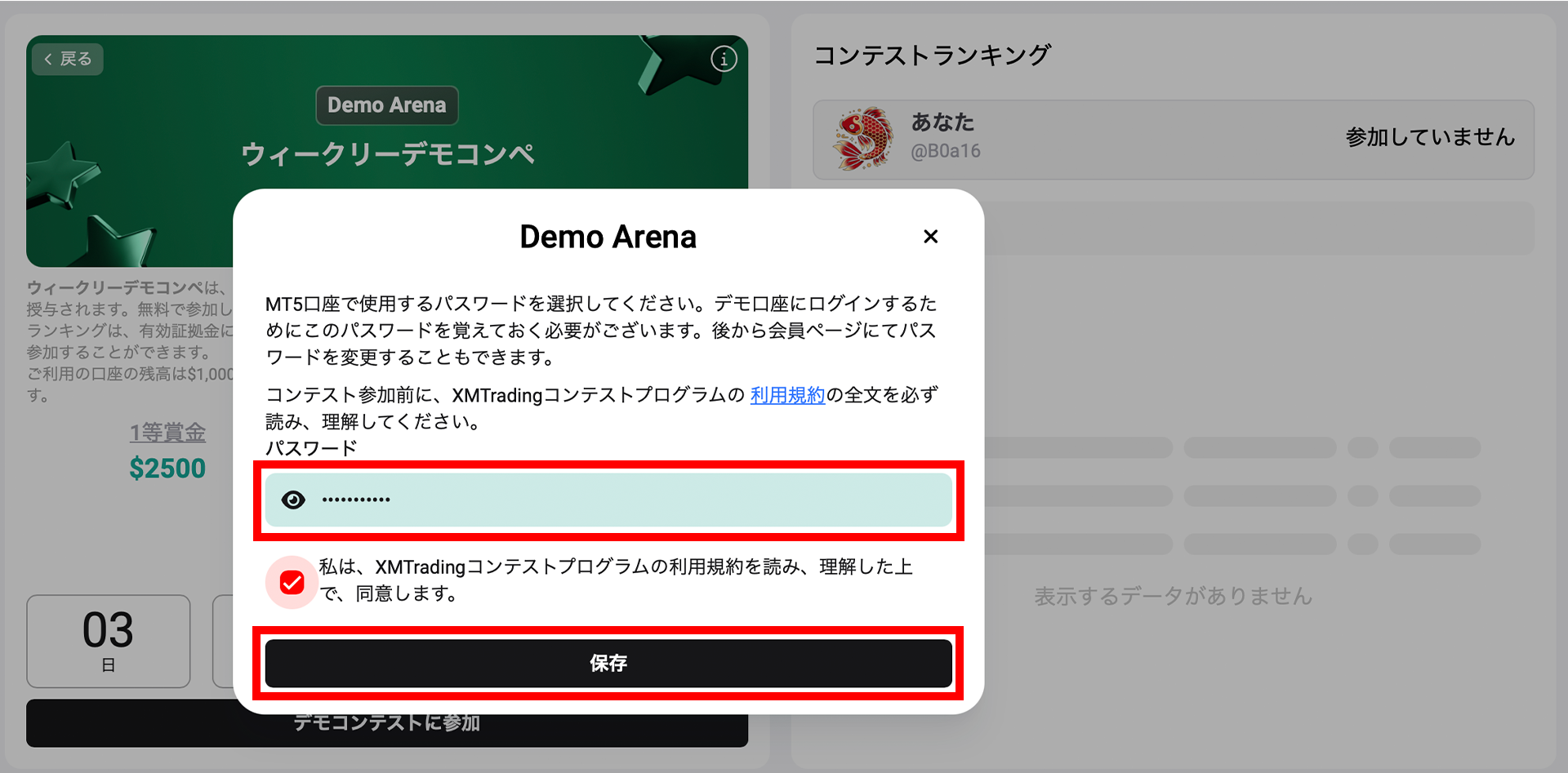Toggle password visibility eye icon

tap(293, 500)
